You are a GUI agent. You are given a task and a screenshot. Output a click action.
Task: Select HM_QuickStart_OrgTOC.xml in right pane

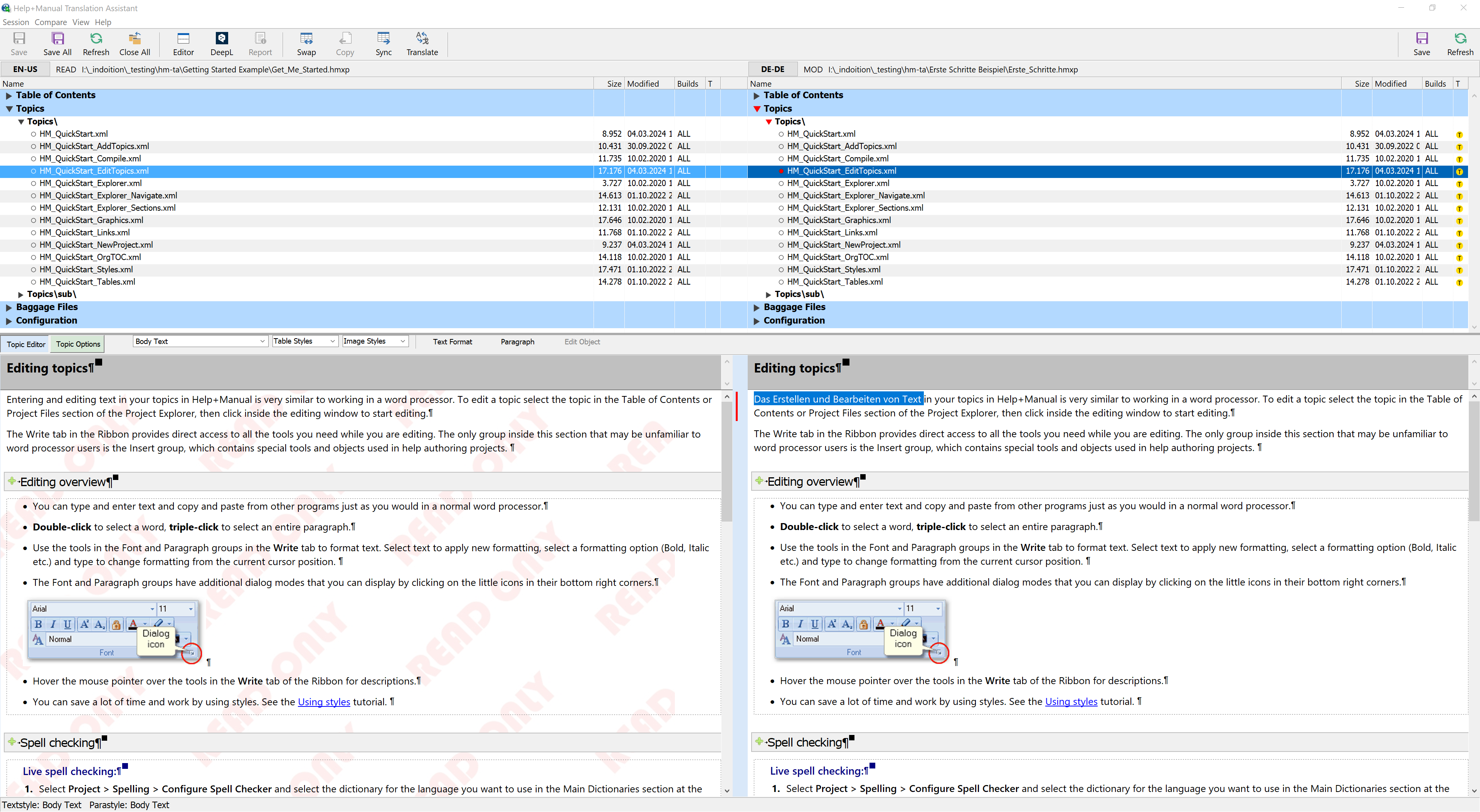(x=838, y=257)
